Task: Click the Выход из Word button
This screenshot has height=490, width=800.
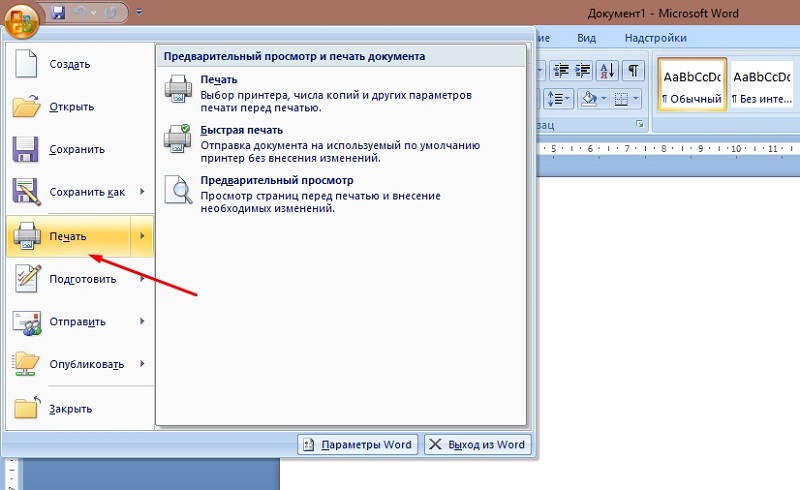Action: [x=476, y=445]
